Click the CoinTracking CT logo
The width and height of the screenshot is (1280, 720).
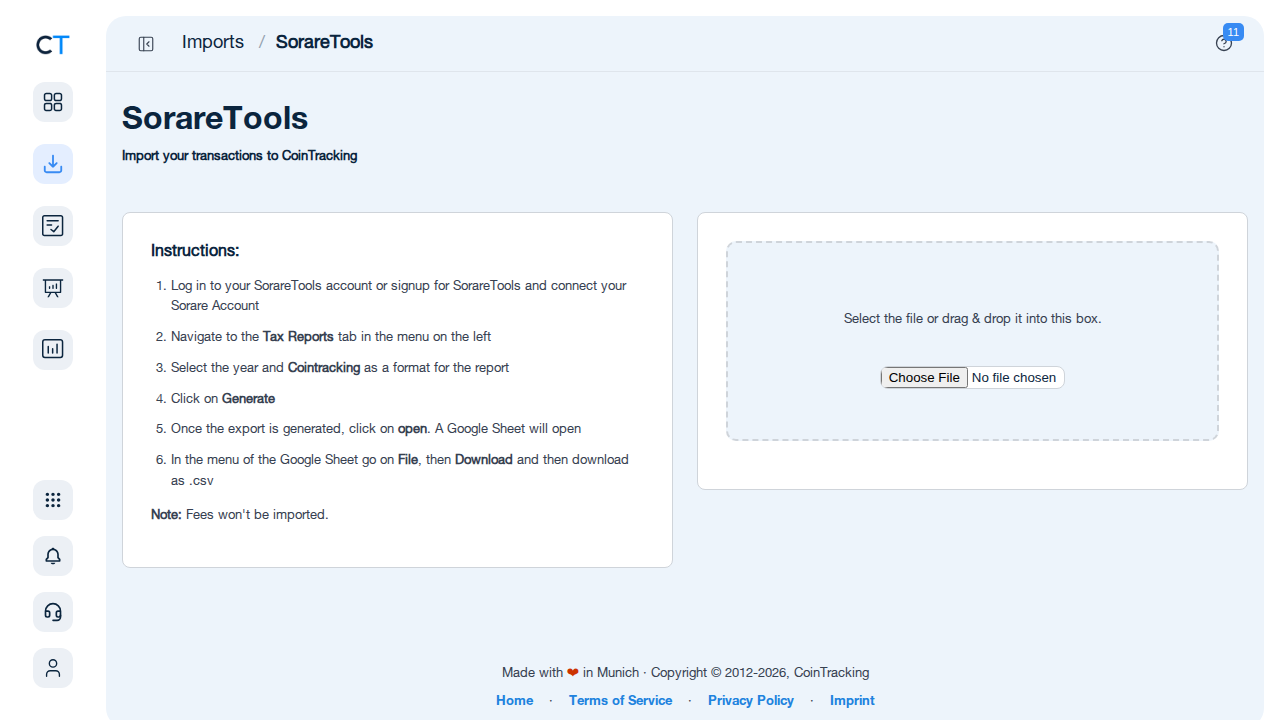point(53,44)
